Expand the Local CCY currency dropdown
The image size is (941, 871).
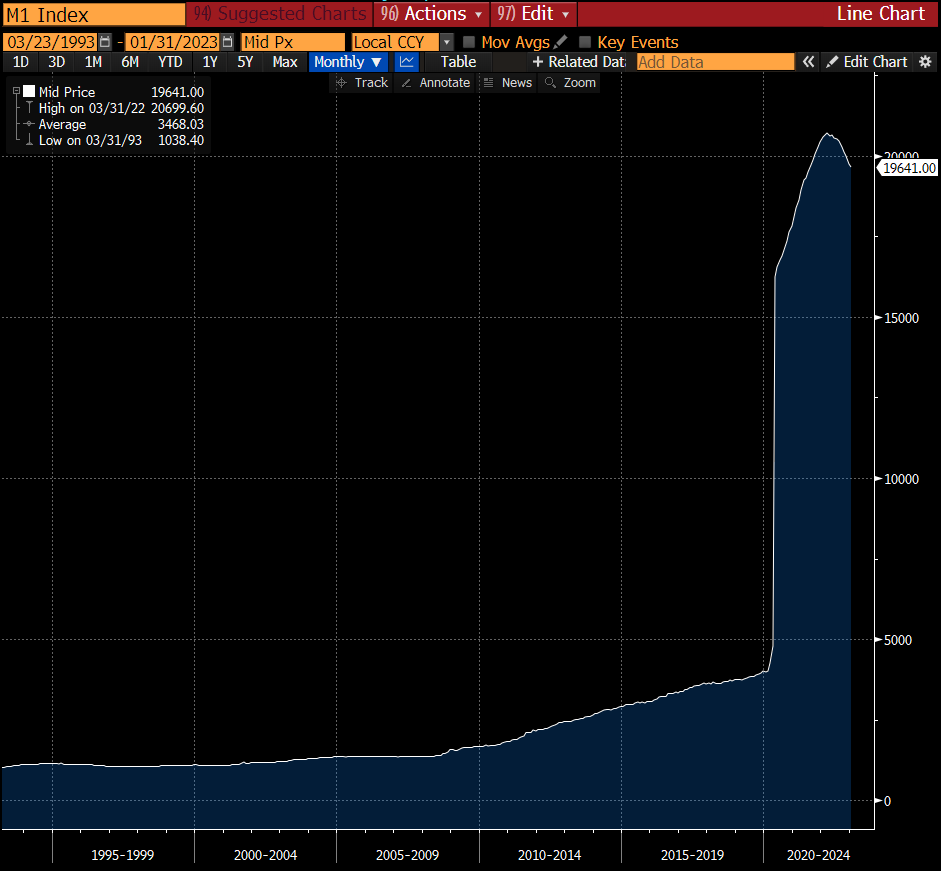click(446, 42)
